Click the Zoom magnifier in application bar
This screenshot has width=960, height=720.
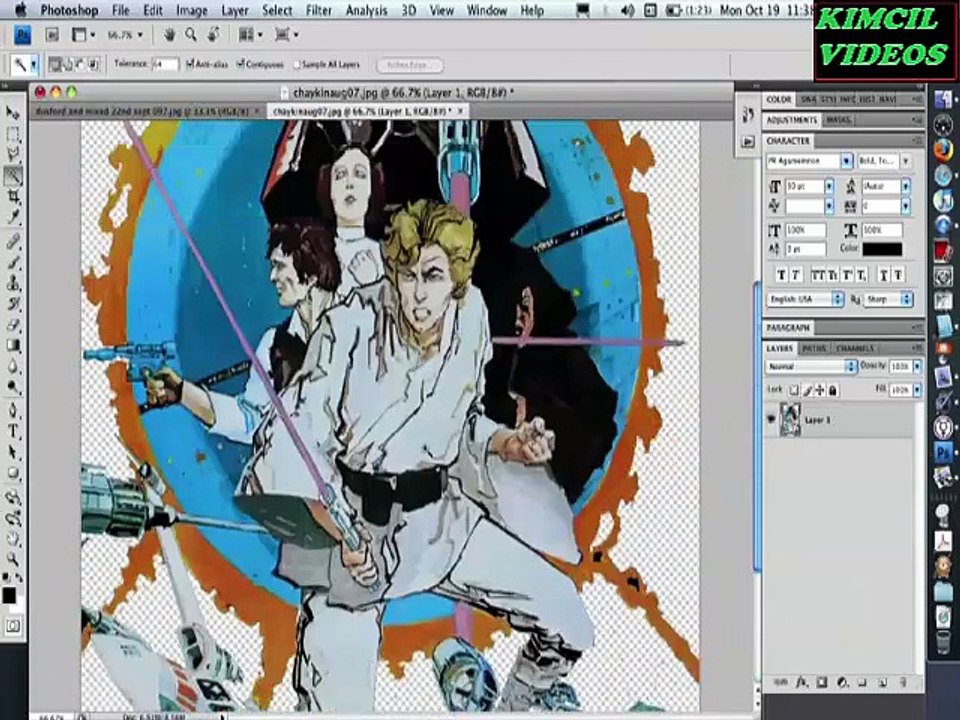(x=191, y=35)
